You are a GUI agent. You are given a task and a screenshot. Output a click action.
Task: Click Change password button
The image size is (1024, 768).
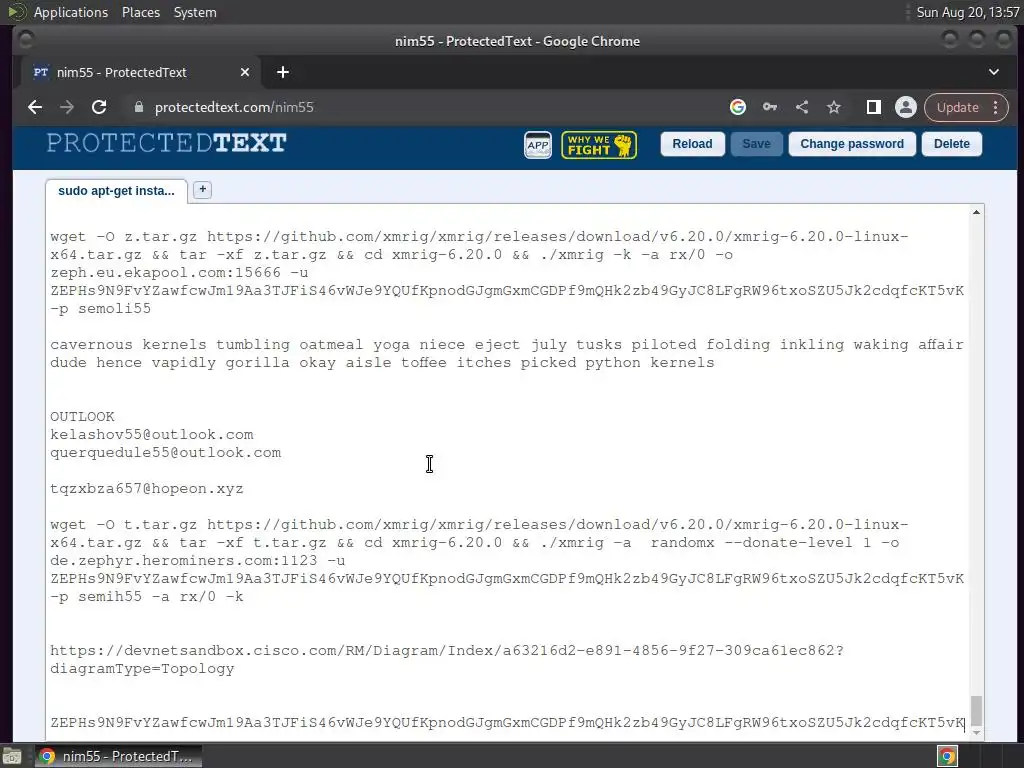click(x=852, y=144)
